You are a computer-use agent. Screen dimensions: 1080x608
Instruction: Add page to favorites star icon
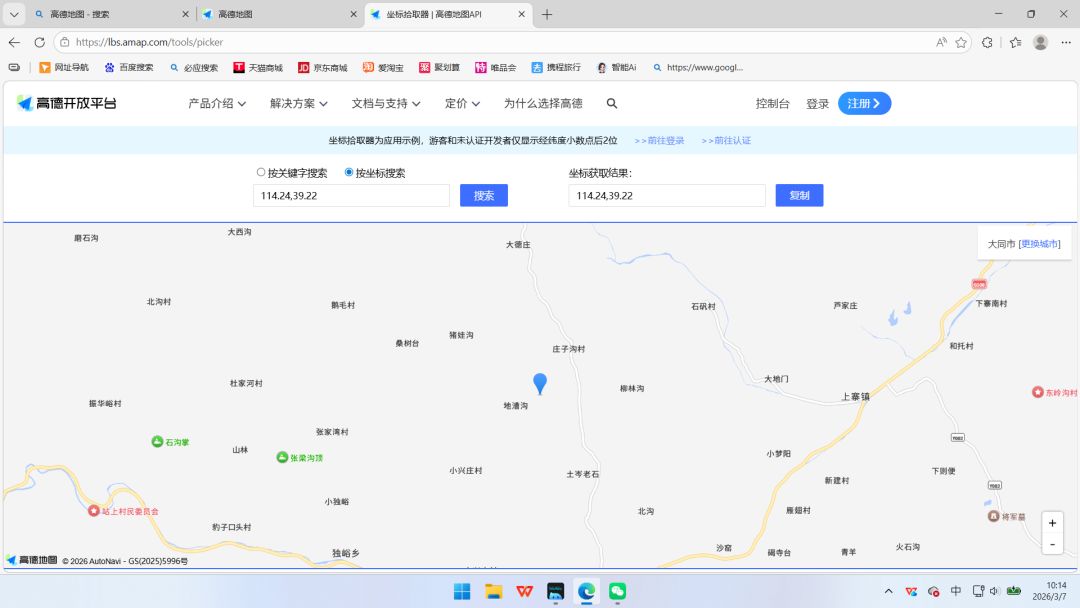(961, 42)
